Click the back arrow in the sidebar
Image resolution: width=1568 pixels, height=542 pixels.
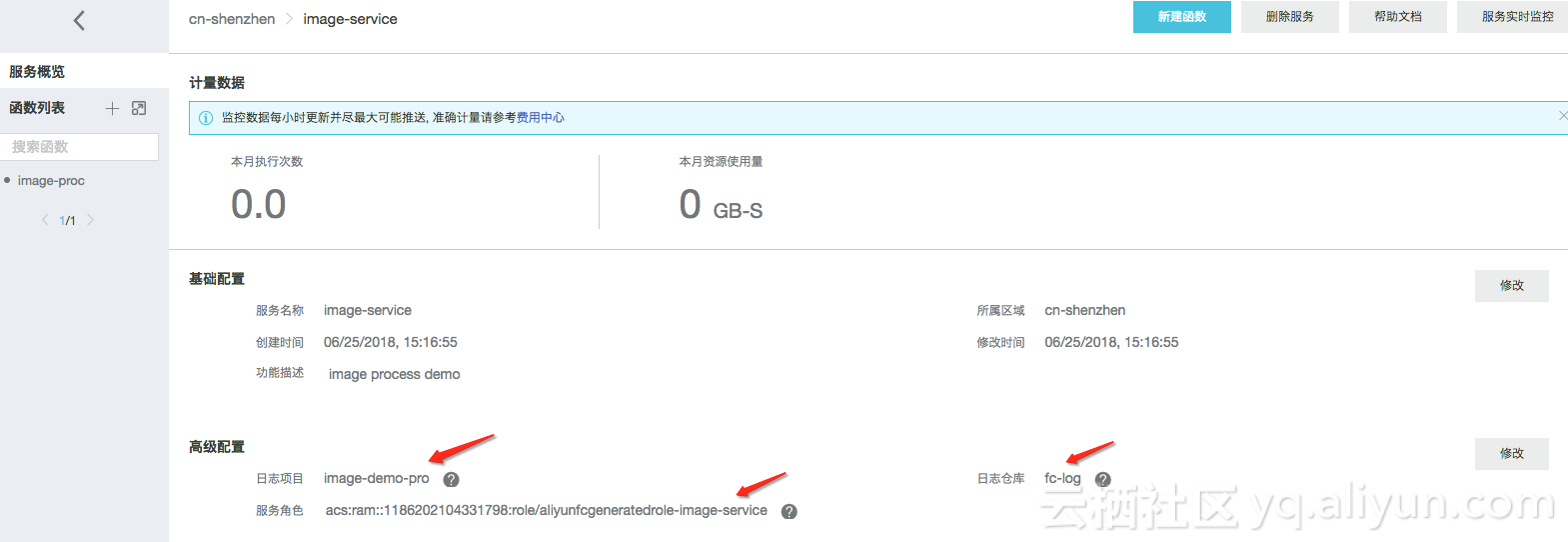79,20
